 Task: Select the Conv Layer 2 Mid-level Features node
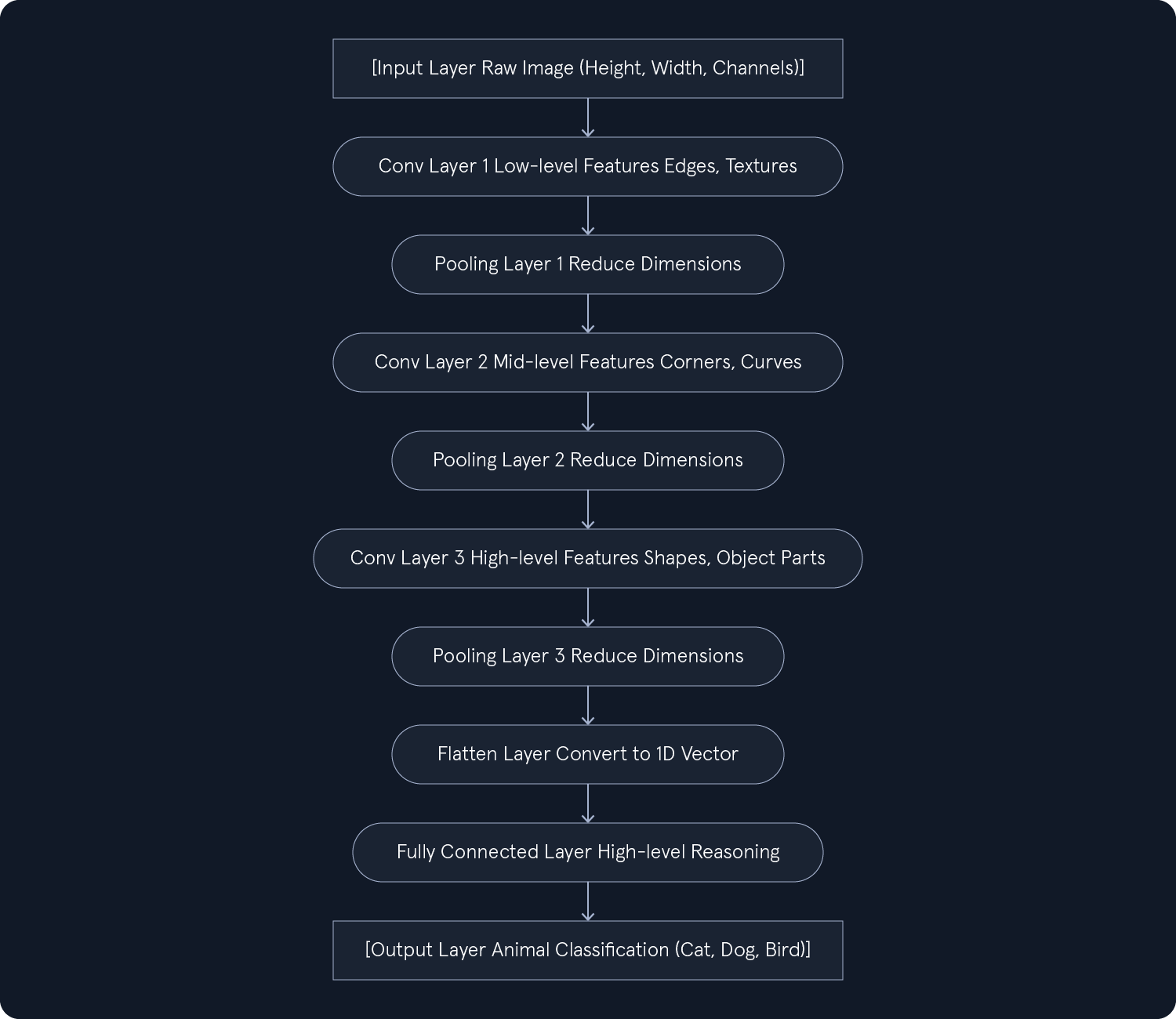pyautogui.click(x=588, y=362)
